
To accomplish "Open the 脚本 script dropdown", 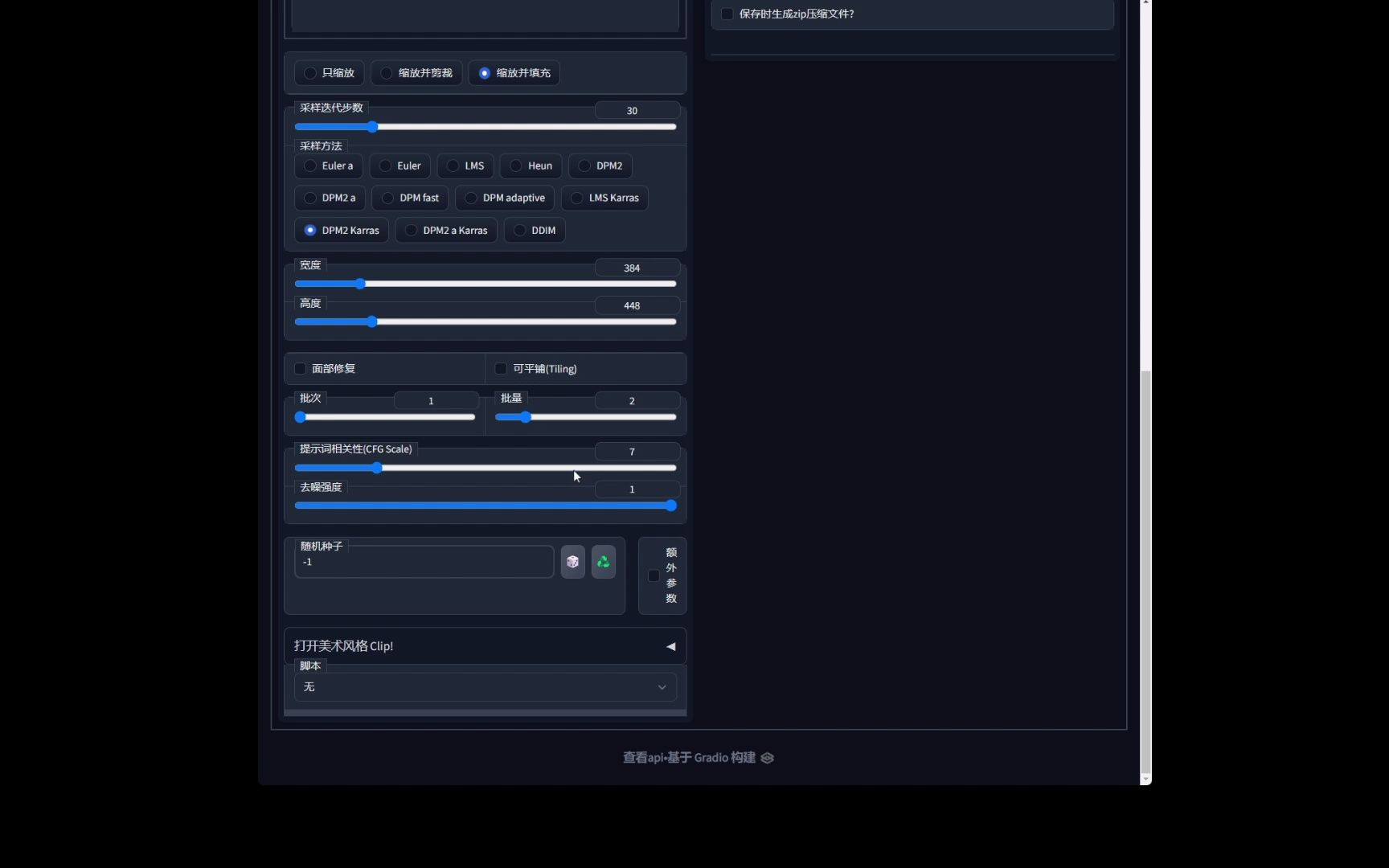I will (486, 687).
